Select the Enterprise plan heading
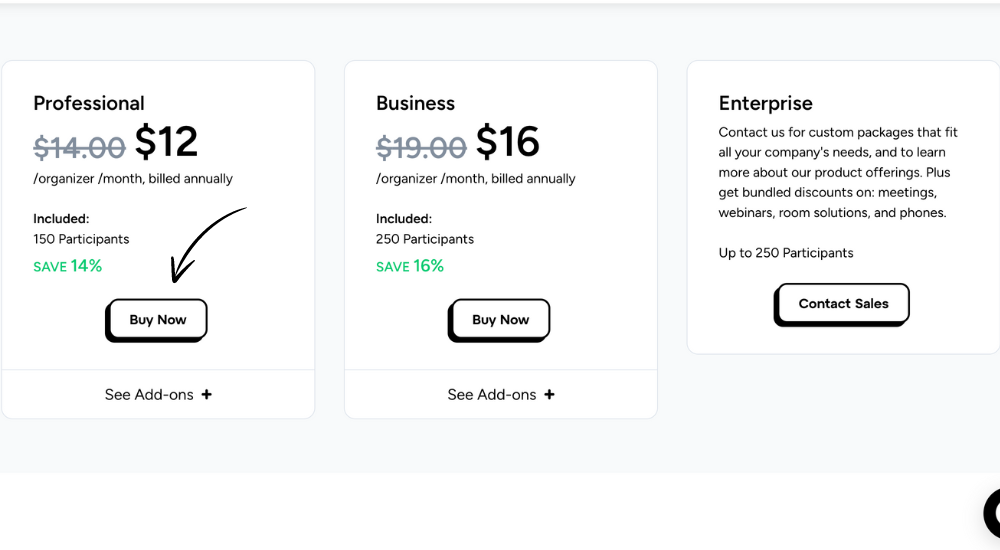1000x550 pixels. click(x=765, y=103)
